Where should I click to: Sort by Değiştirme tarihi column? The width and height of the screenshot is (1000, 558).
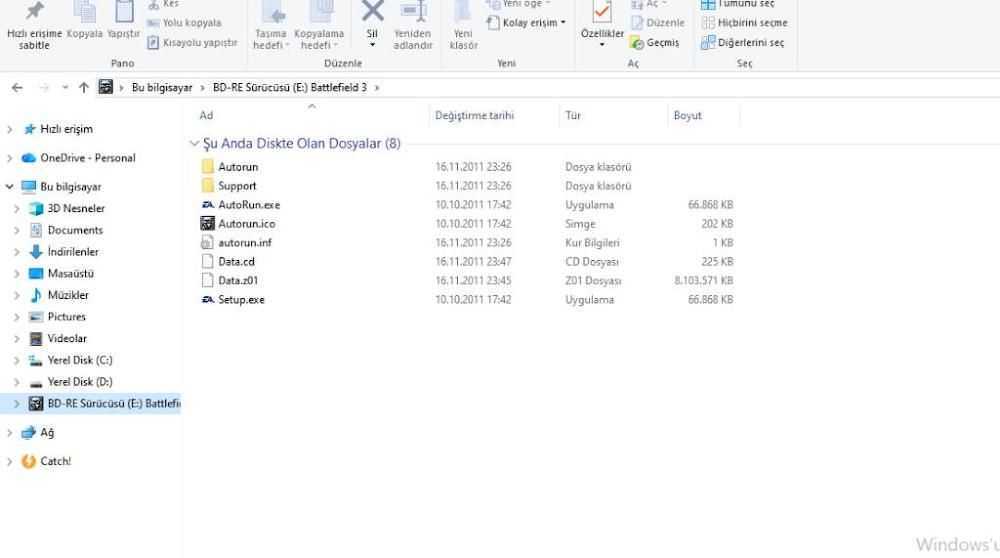[474, 115]
